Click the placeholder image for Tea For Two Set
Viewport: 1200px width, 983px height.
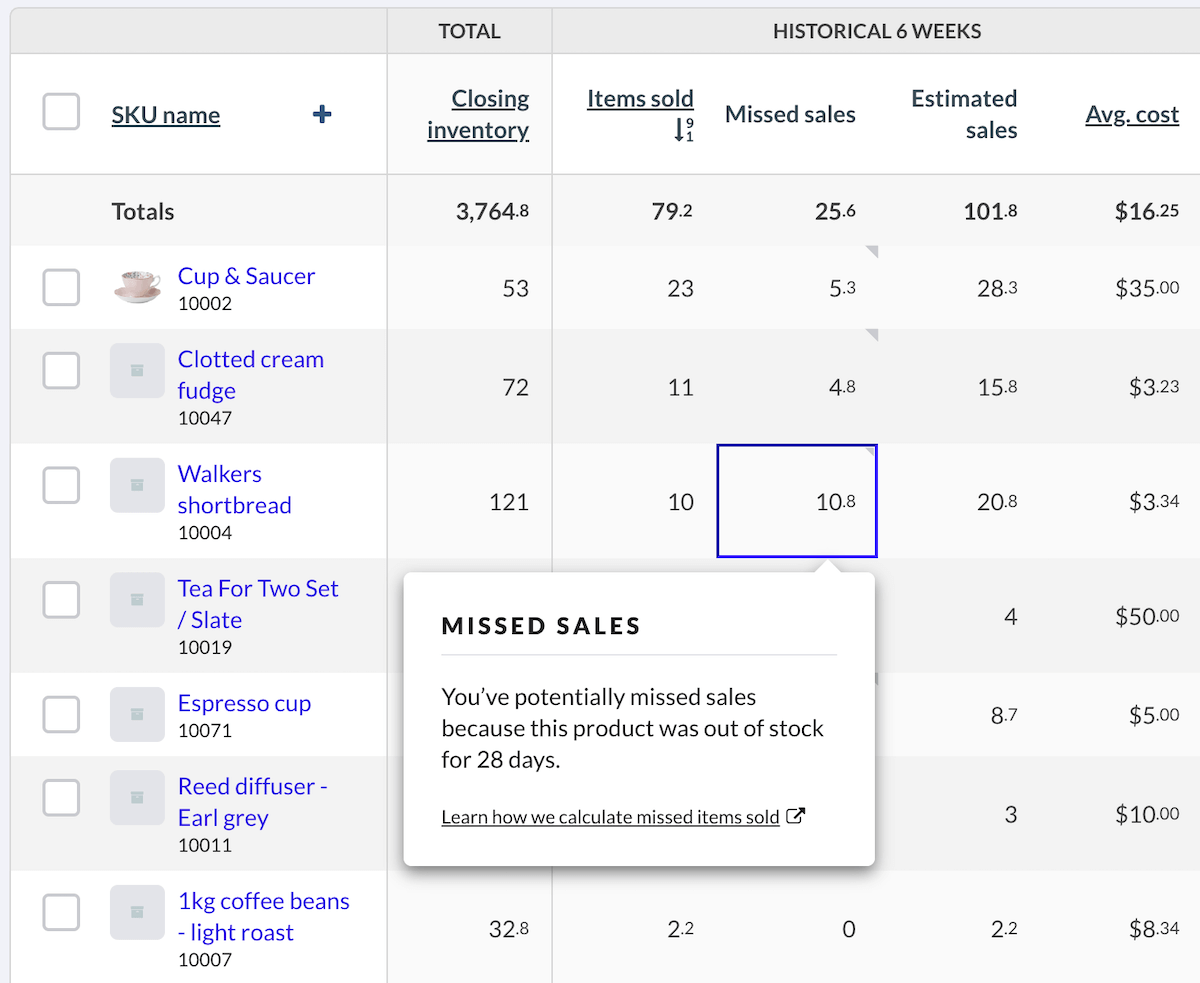[x=137, y=600]
